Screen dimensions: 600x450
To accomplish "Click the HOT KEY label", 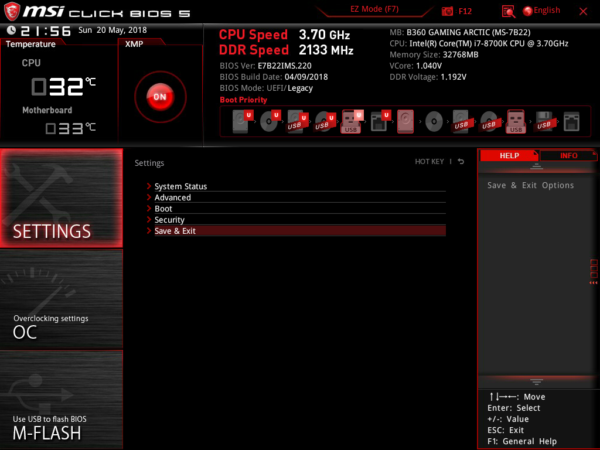I will [x=429, y=161].
